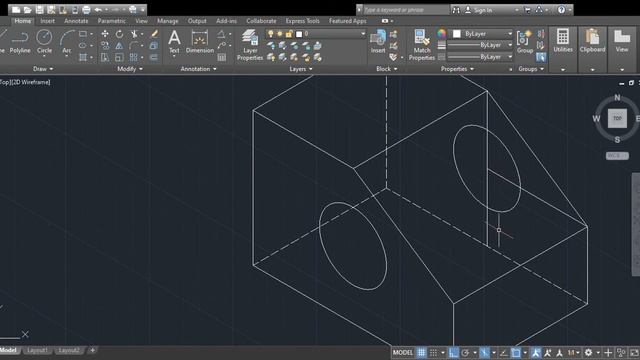Click in the keyword search field
The image size is (640, 360).
pos(406,10)
